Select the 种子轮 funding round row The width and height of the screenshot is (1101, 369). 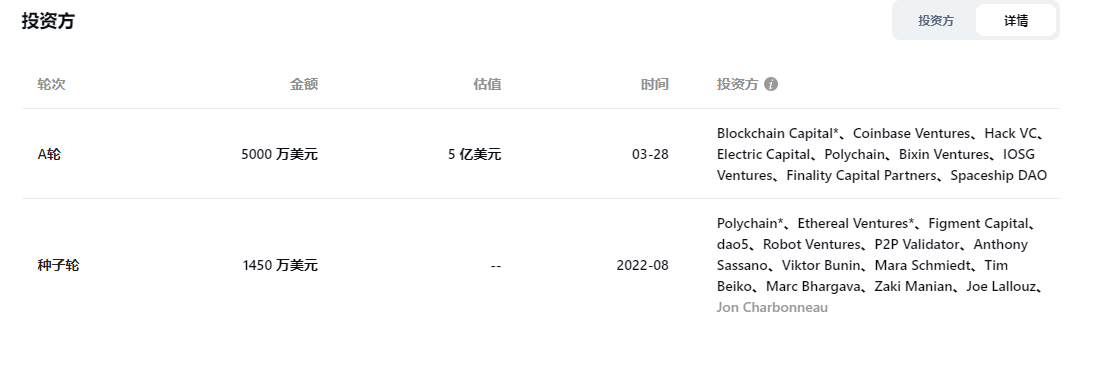[541, 265]
